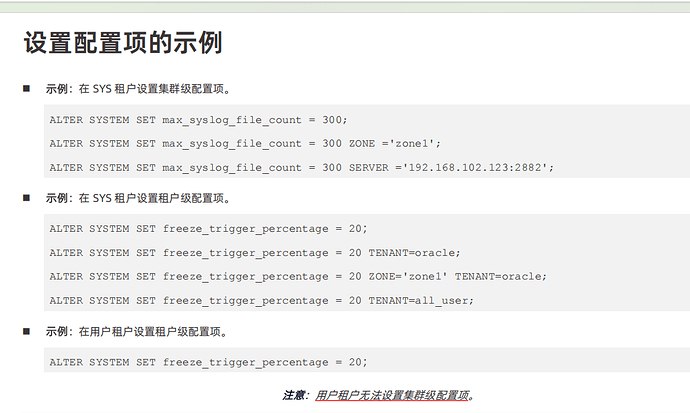This screenshot has width=690, height=413.
Task: Click the line ending with 20 TENANT=oracle;
Action: coord(254,252)
